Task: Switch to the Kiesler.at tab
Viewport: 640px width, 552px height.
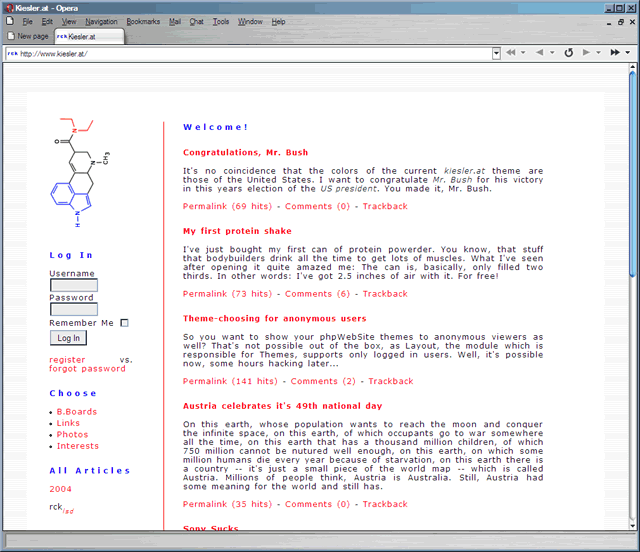Action: [x=89, y=36]
